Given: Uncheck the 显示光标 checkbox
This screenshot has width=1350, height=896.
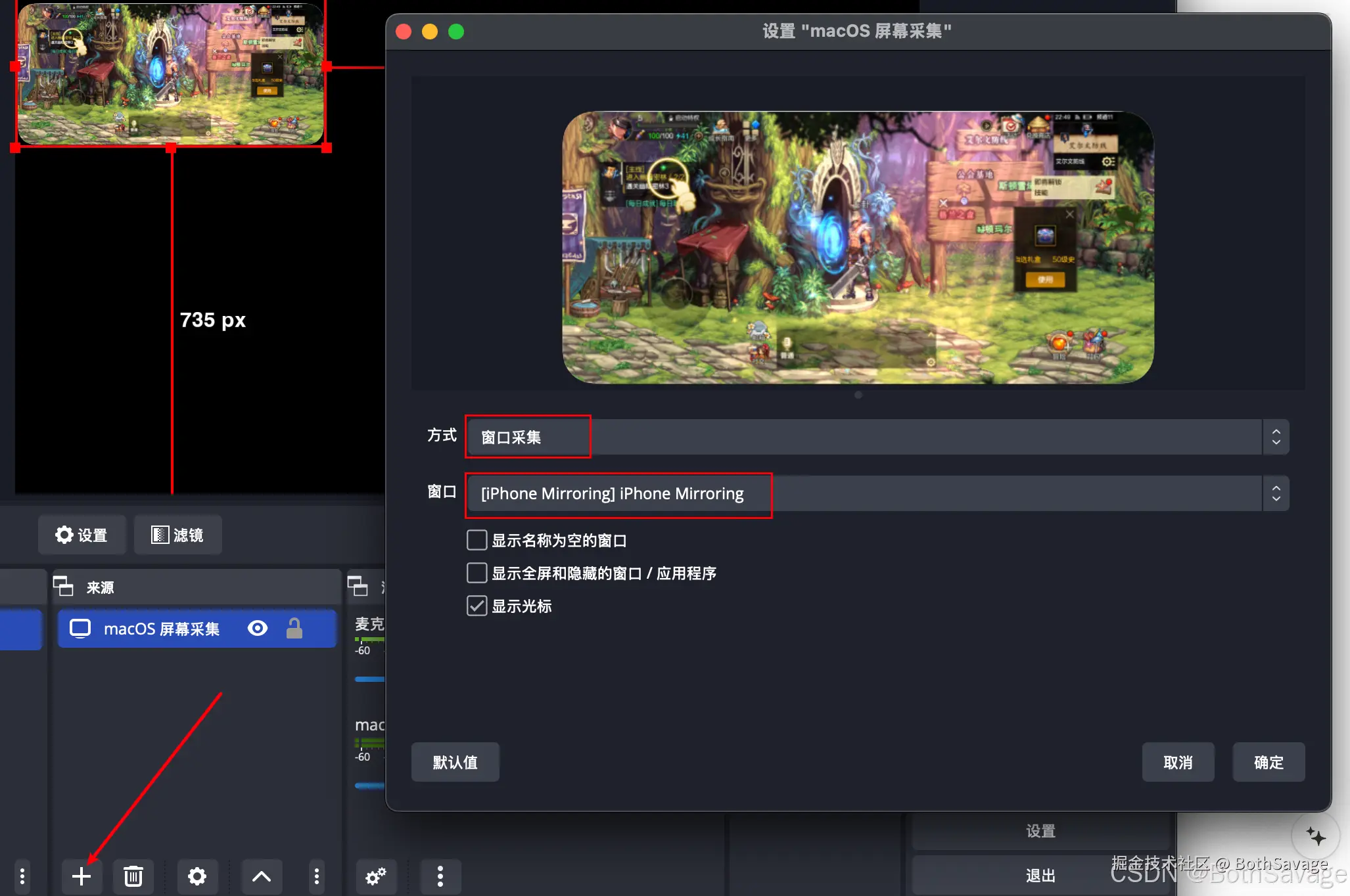Looking at the screenshot, I should coord(477,606).
